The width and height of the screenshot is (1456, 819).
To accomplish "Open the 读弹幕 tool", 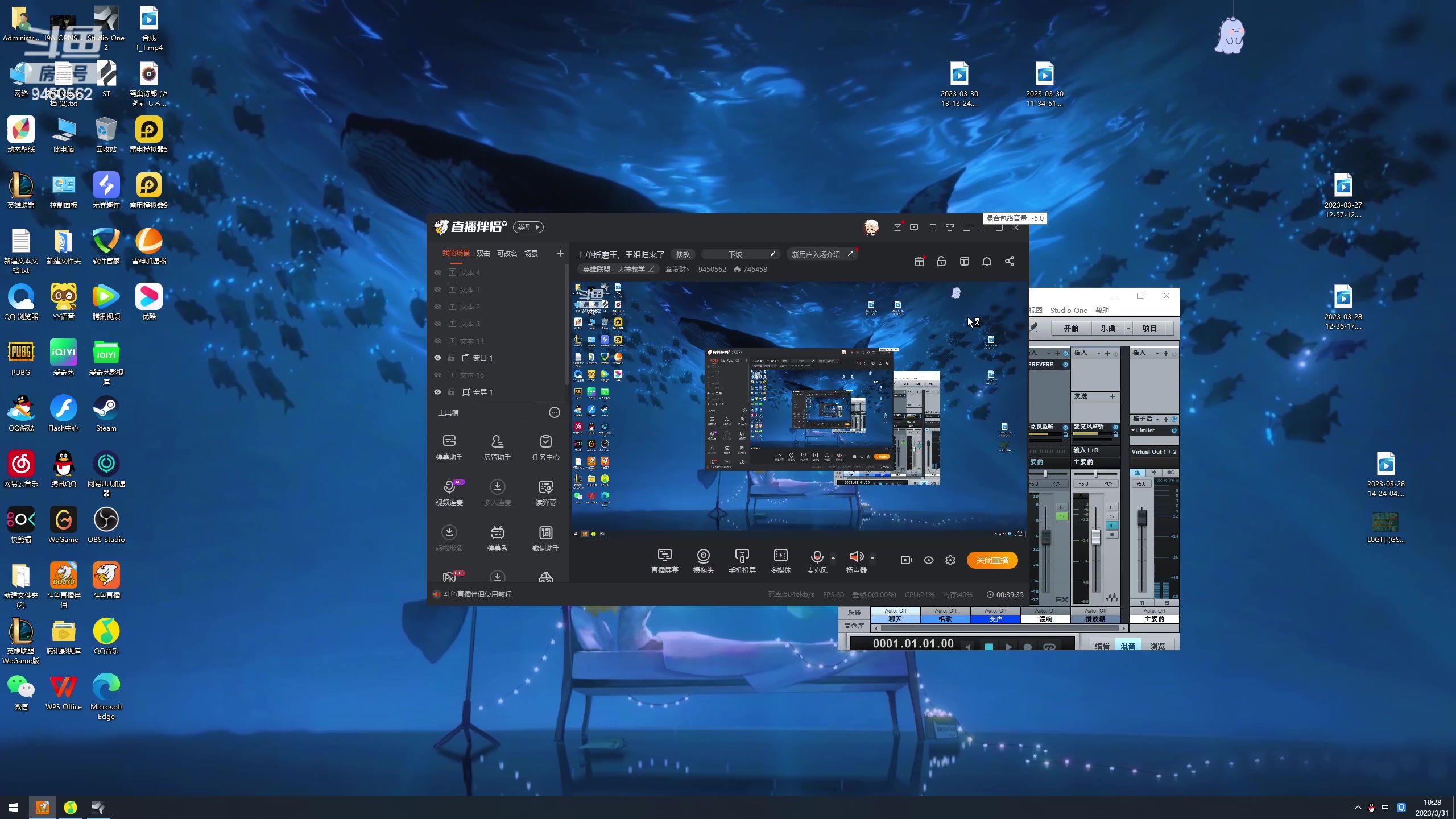I will coord(545,487).
